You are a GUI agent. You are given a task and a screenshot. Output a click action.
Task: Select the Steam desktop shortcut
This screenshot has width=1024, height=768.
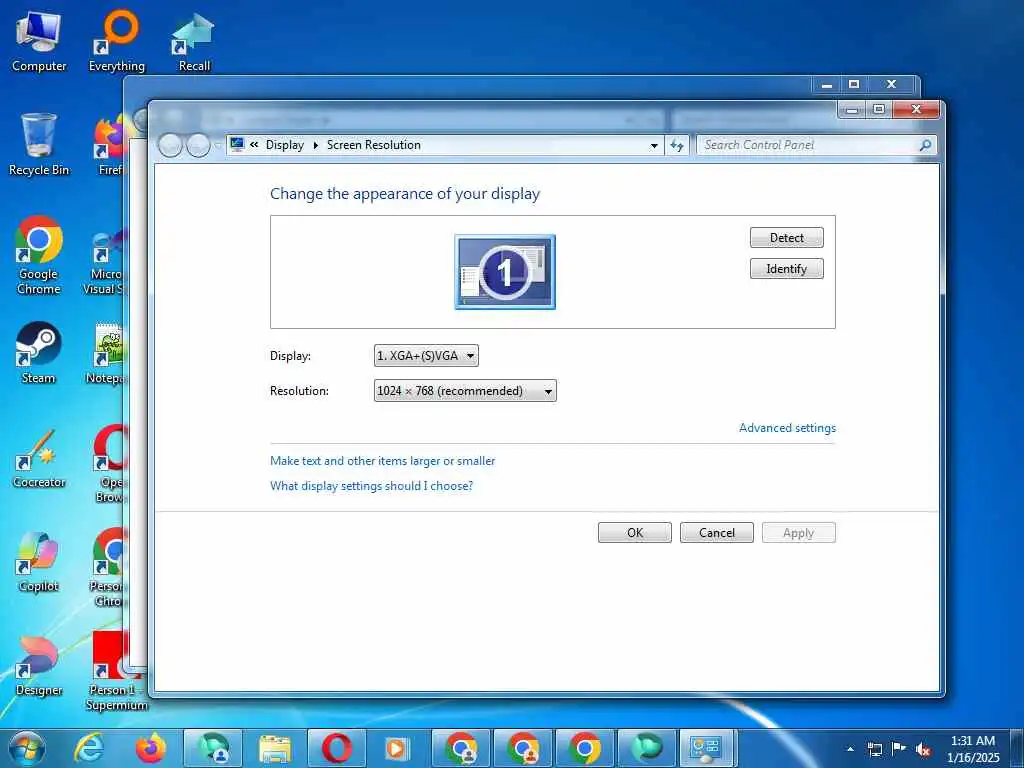[39, 353]
